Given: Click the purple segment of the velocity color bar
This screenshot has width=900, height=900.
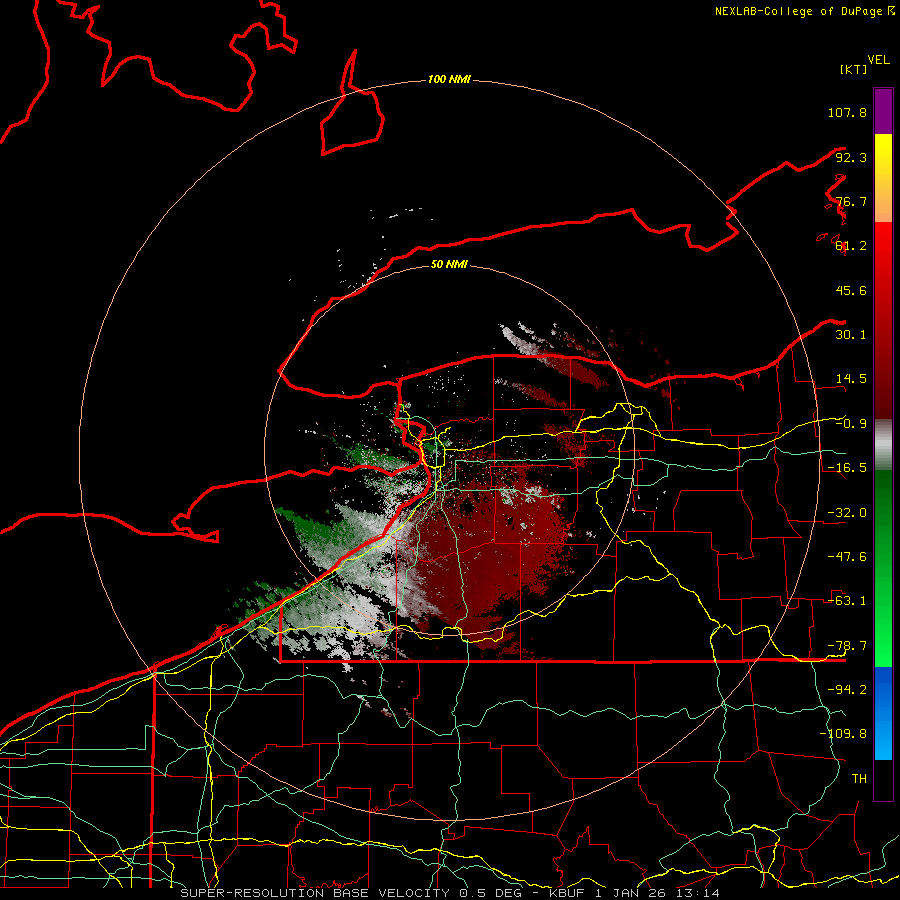Looking at the screenshot, I should pyautogui.click(x=883, y=111).
